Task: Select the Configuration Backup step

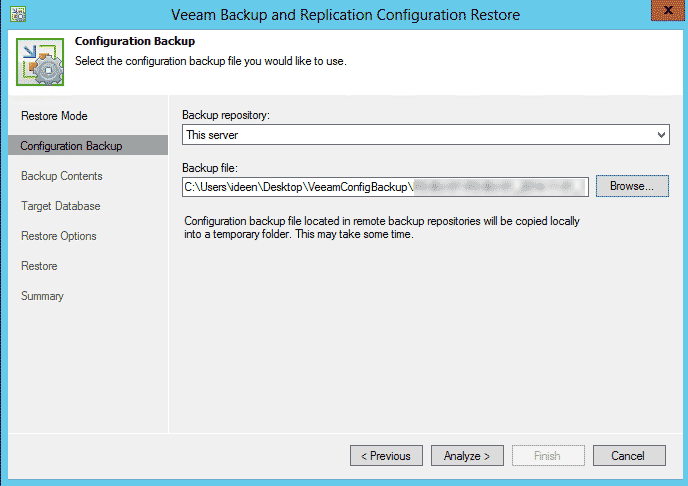Action: click(88, 146)
